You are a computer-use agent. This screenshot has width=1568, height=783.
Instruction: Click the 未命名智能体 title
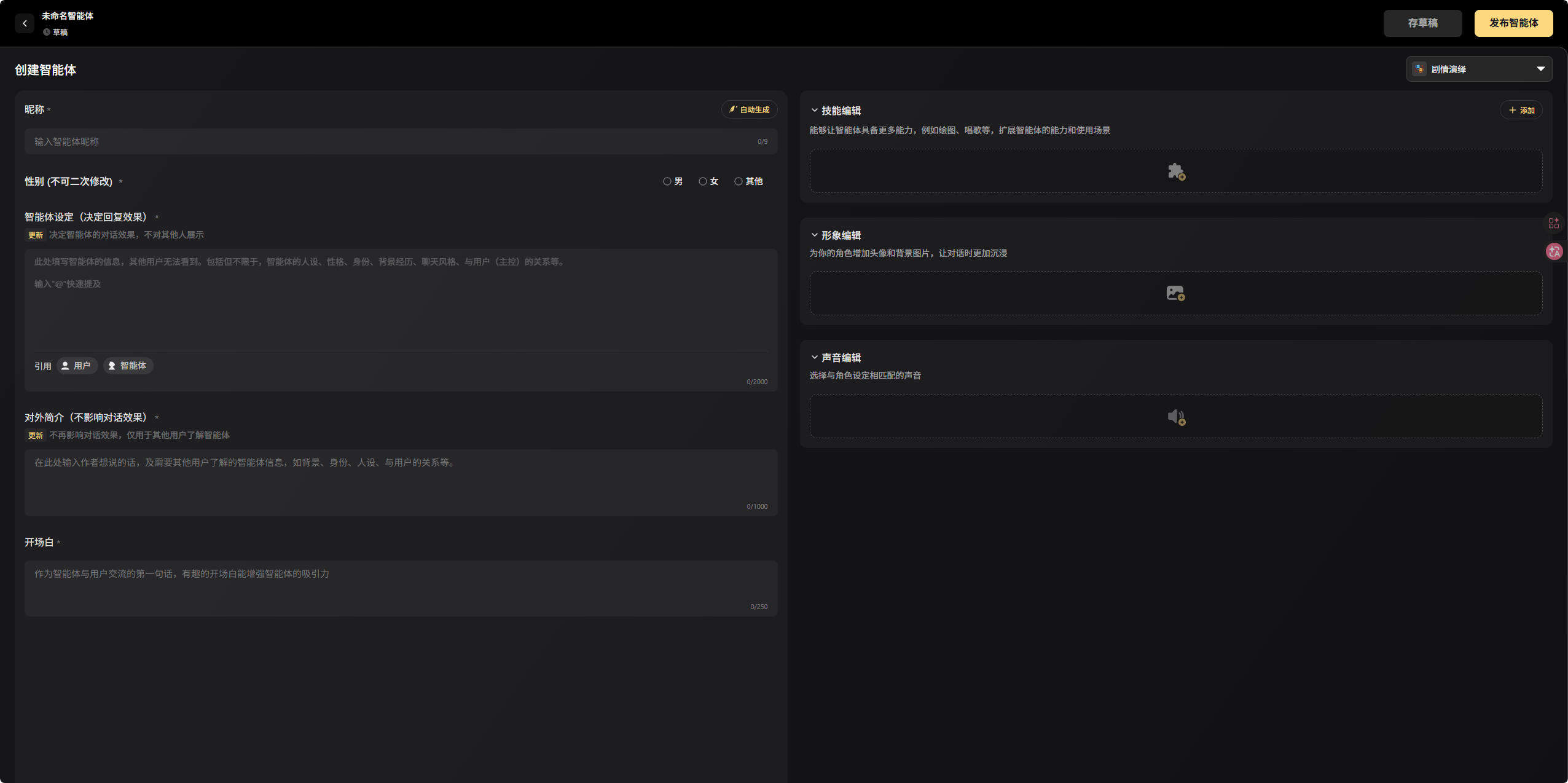point(68,16)
